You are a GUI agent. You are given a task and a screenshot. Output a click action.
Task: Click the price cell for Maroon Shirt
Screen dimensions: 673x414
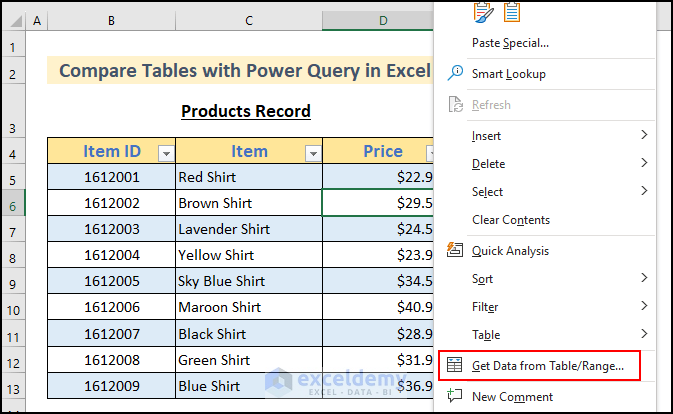click(378, 307)
